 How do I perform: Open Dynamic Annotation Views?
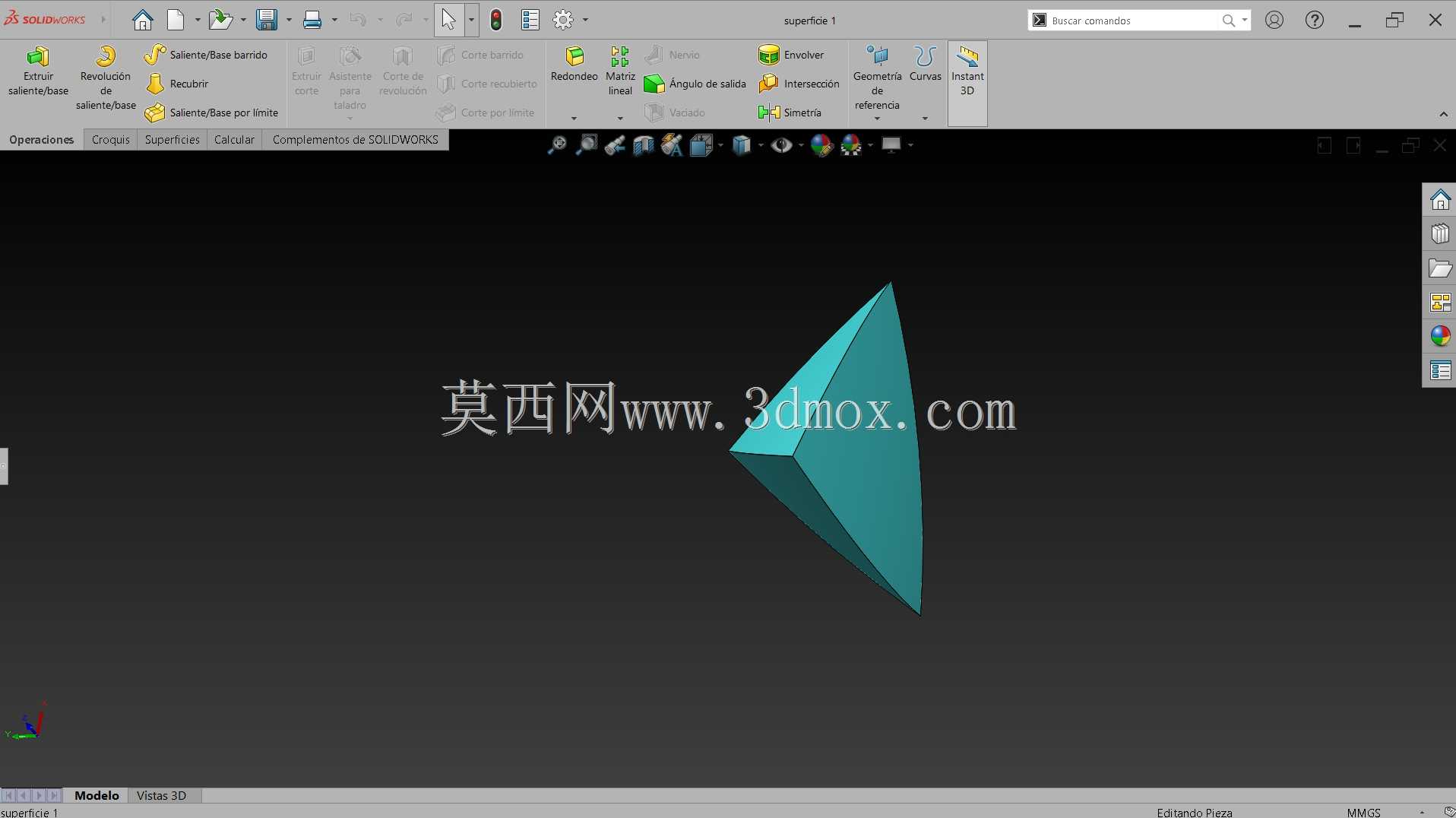(672, 144)
